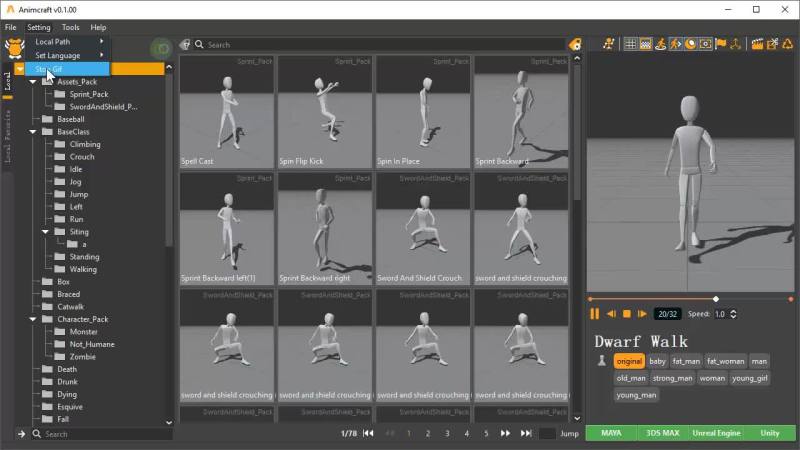Click the tag filter icon beside search
800x450 pixels.
pos(185,44)
